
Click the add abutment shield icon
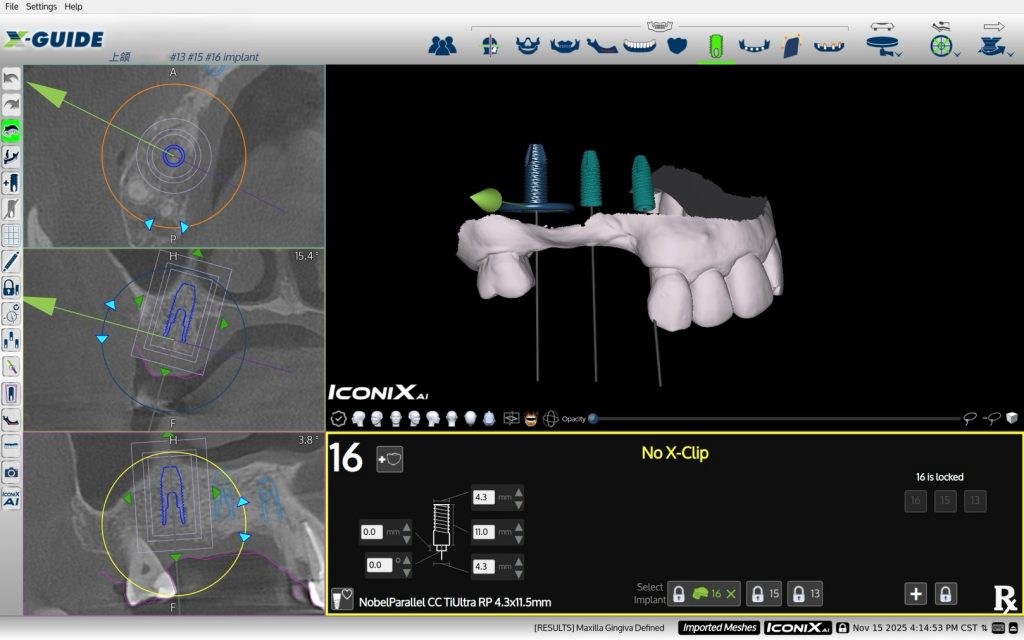[x=389, y=459]
